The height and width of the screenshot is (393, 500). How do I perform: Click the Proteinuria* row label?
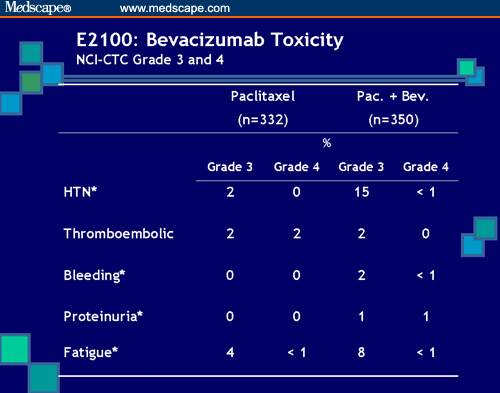coord(103,316)
